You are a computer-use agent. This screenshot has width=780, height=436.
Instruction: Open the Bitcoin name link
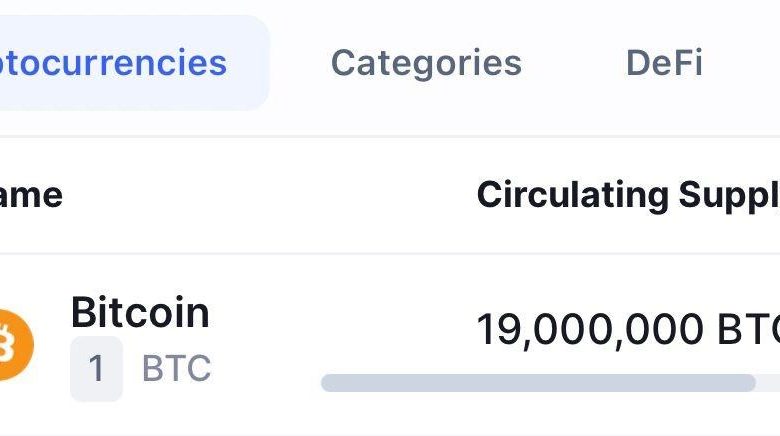(140, 314)
